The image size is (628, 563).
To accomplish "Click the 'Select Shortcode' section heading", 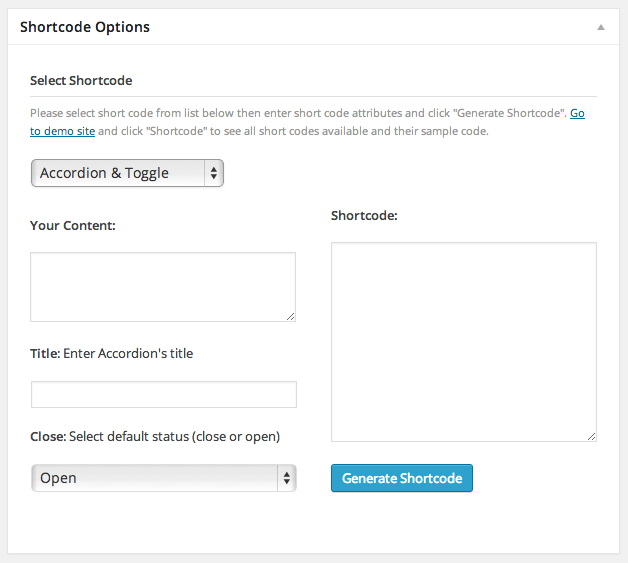I will 81,80.
